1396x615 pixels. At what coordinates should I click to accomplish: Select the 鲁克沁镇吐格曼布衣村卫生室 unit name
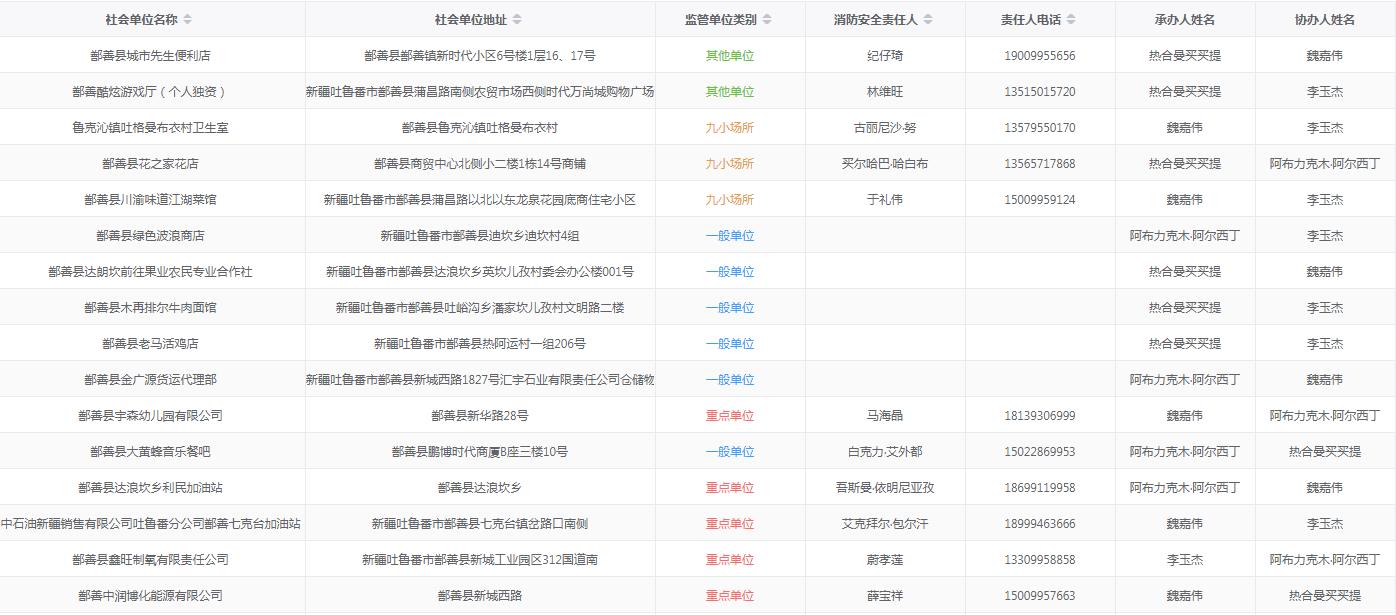pos(150,128)
